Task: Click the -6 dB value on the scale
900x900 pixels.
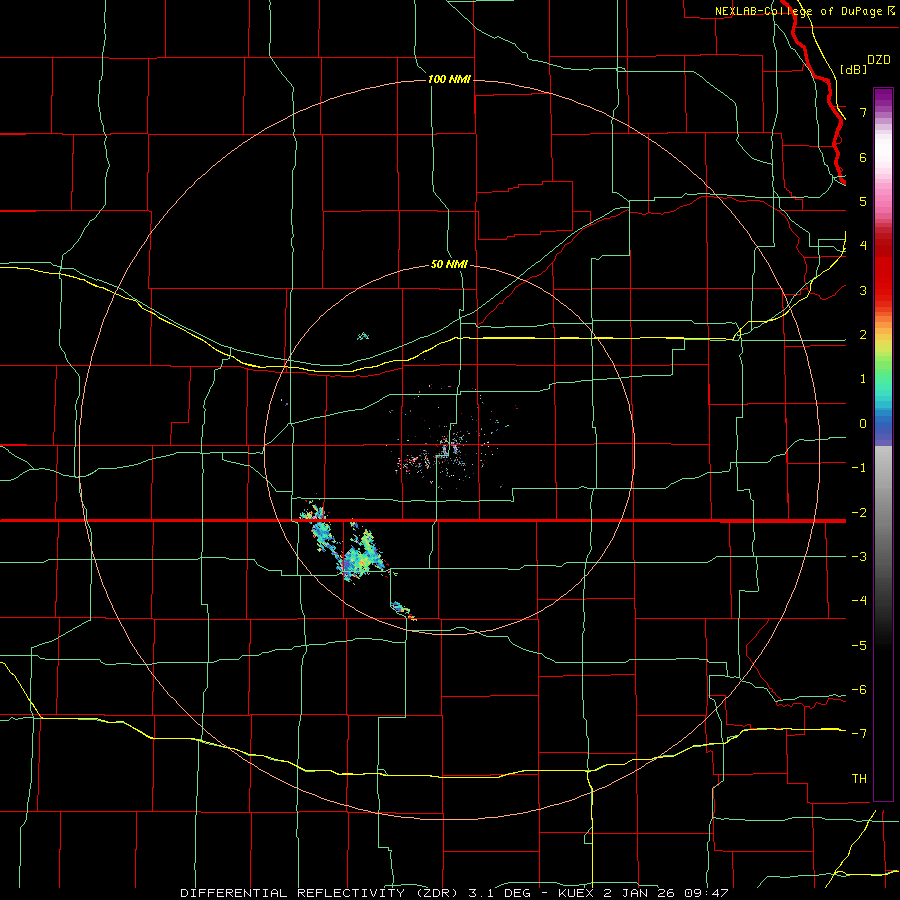Action: click(x=859, y=690)
